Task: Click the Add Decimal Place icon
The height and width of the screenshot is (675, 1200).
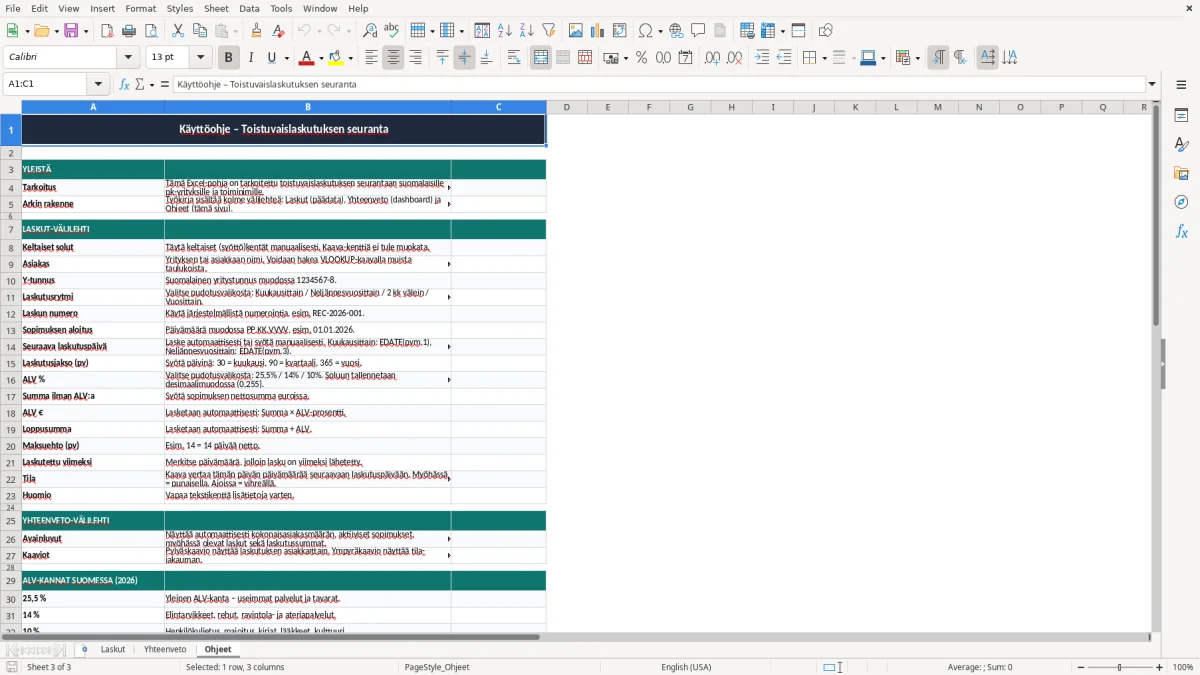Action: 712,58
